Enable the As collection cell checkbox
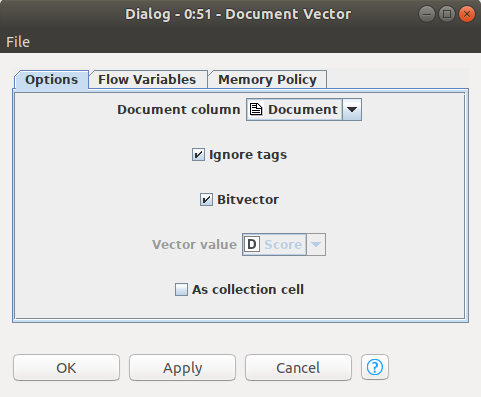Image resolution: width=481 pixels, height=397 pixels. click(x=181, y=289)
